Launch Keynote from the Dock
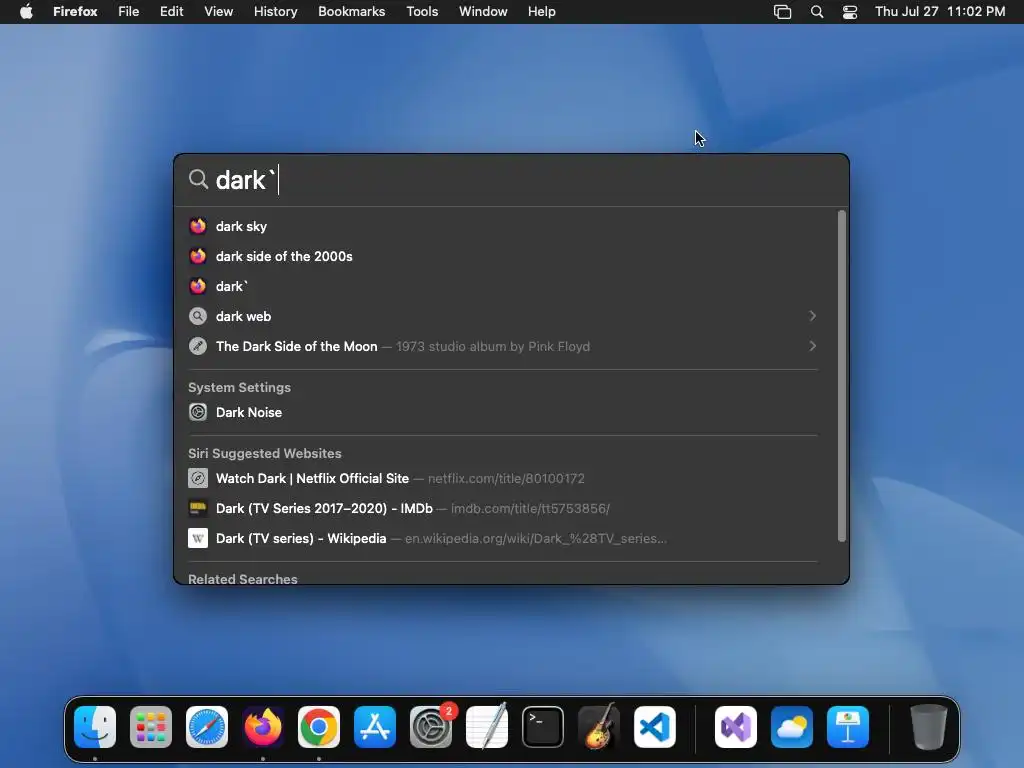This screenshot has height=768, width=1024. pos(848,727)
